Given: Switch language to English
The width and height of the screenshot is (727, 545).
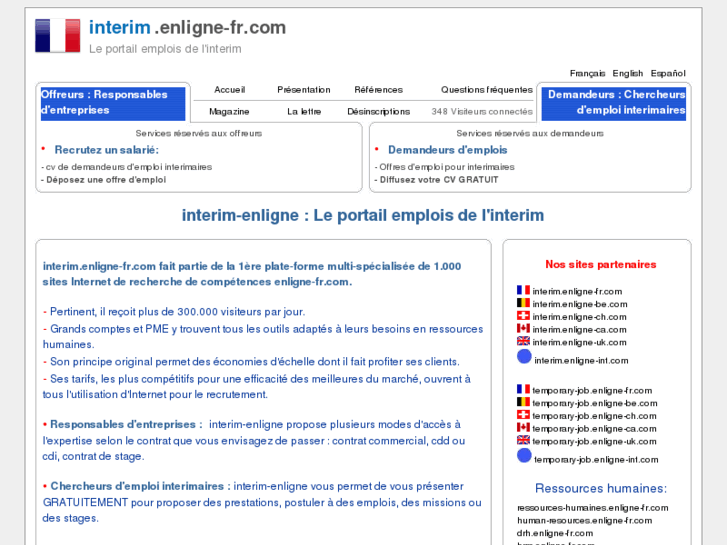Looking at the screenshot, I should (x=628, y=73).
